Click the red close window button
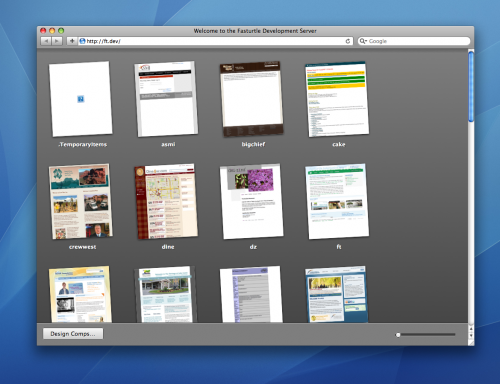This screenshot has width=500, height=384. pyautogui.click(x=43, y=31)
